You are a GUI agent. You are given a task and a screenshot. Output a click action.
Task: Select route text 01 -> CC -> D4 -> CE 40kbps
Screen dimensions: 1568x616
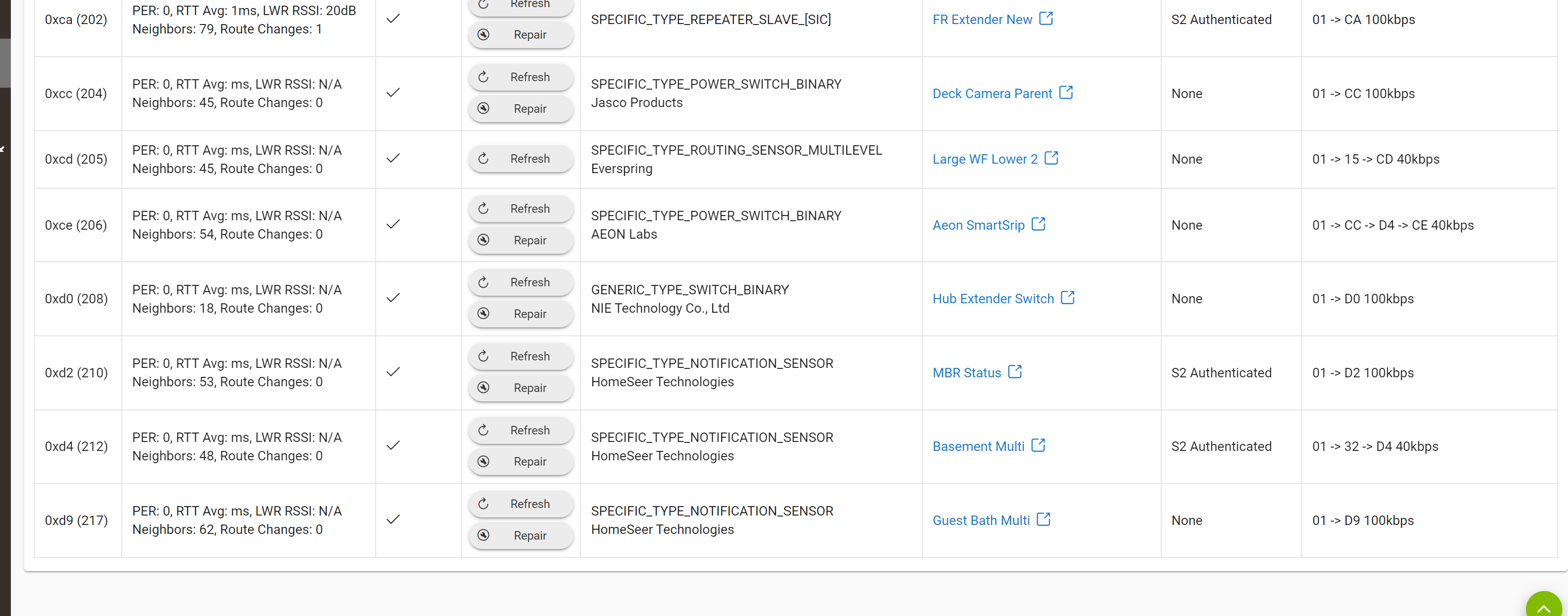1393,225
